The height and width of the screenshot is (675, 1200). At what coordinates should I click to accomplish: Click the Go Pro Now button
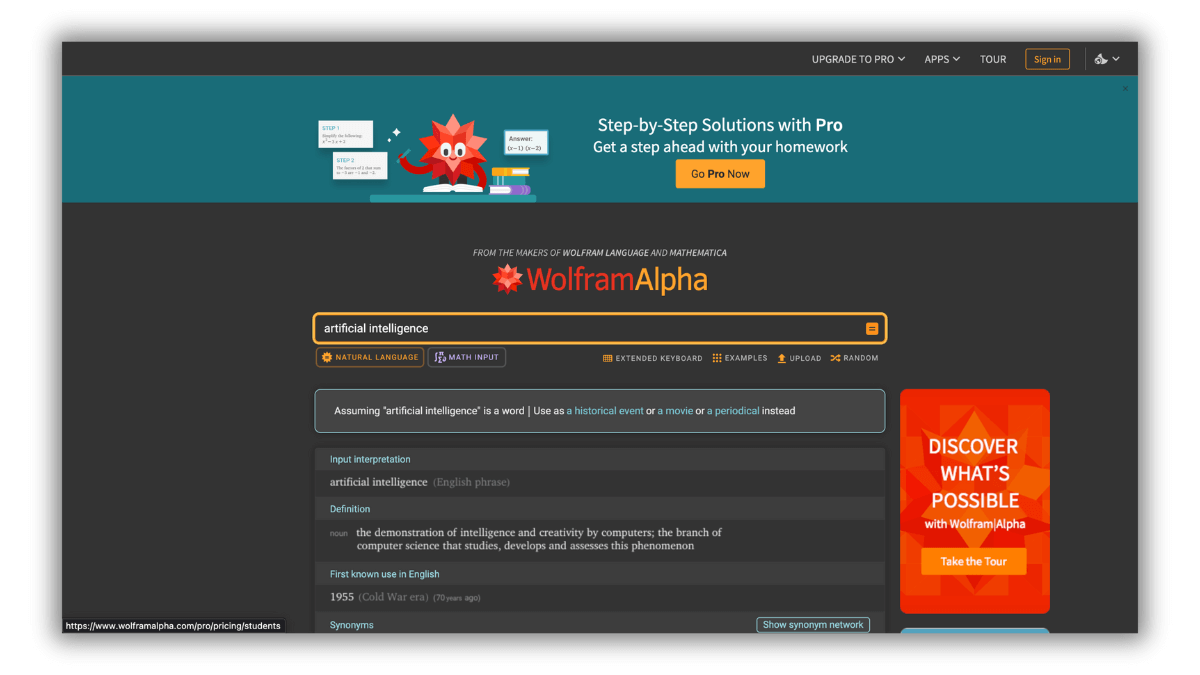720,174
